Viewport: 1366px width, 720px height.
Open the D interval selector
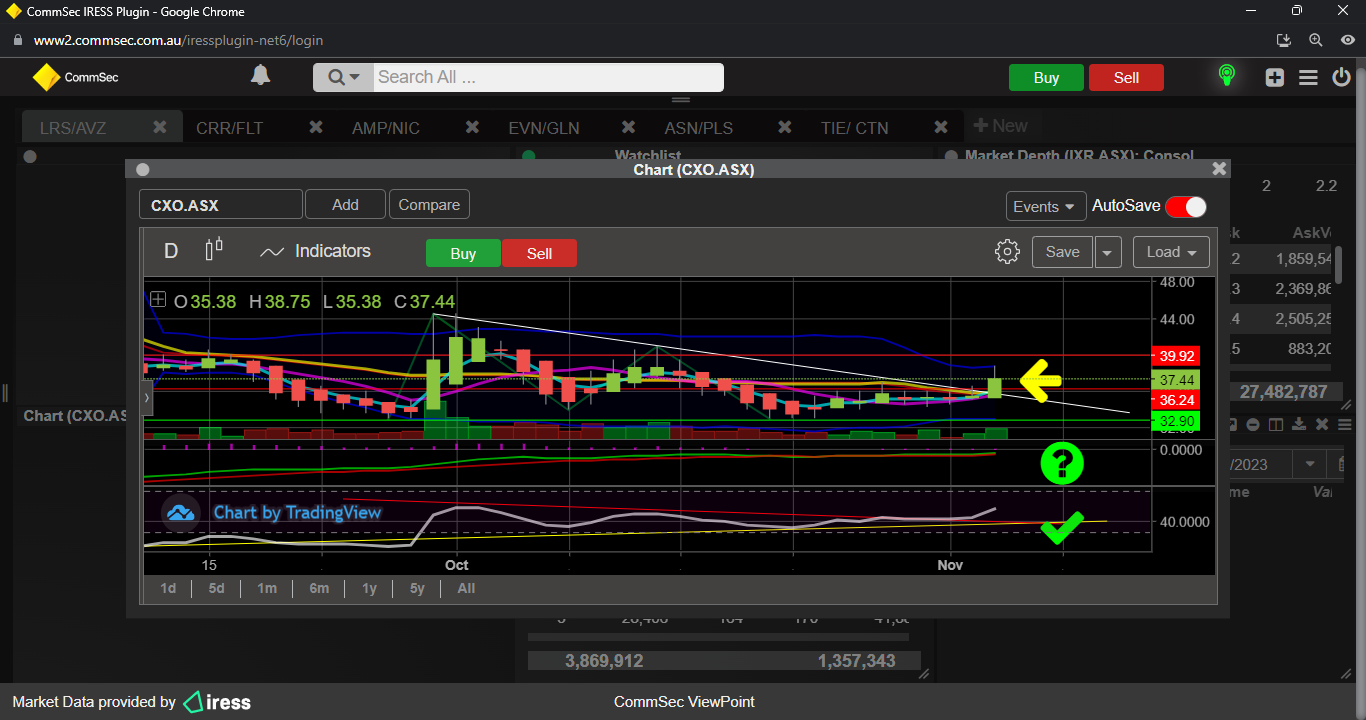click(171, 251)
